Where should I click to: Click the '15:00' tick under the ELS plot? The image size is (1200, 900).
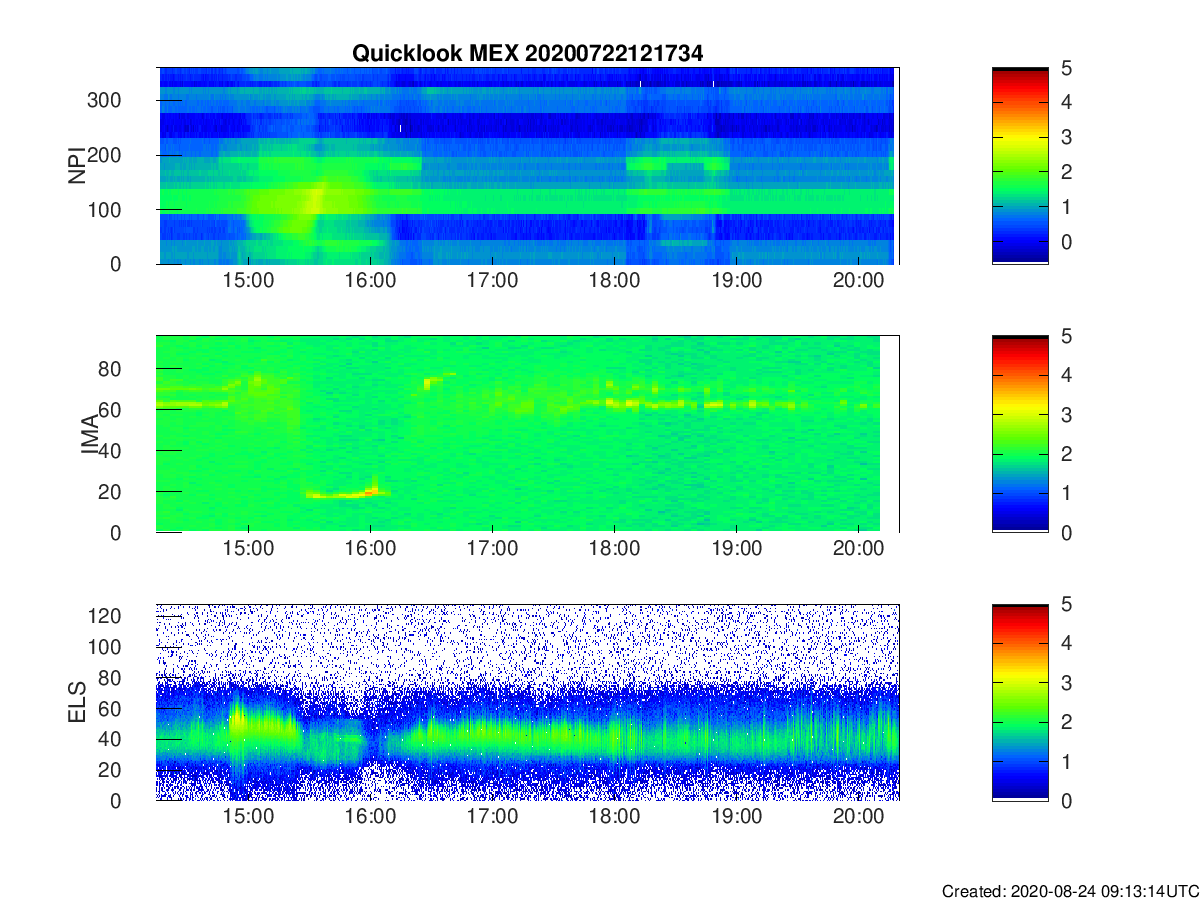248,818
